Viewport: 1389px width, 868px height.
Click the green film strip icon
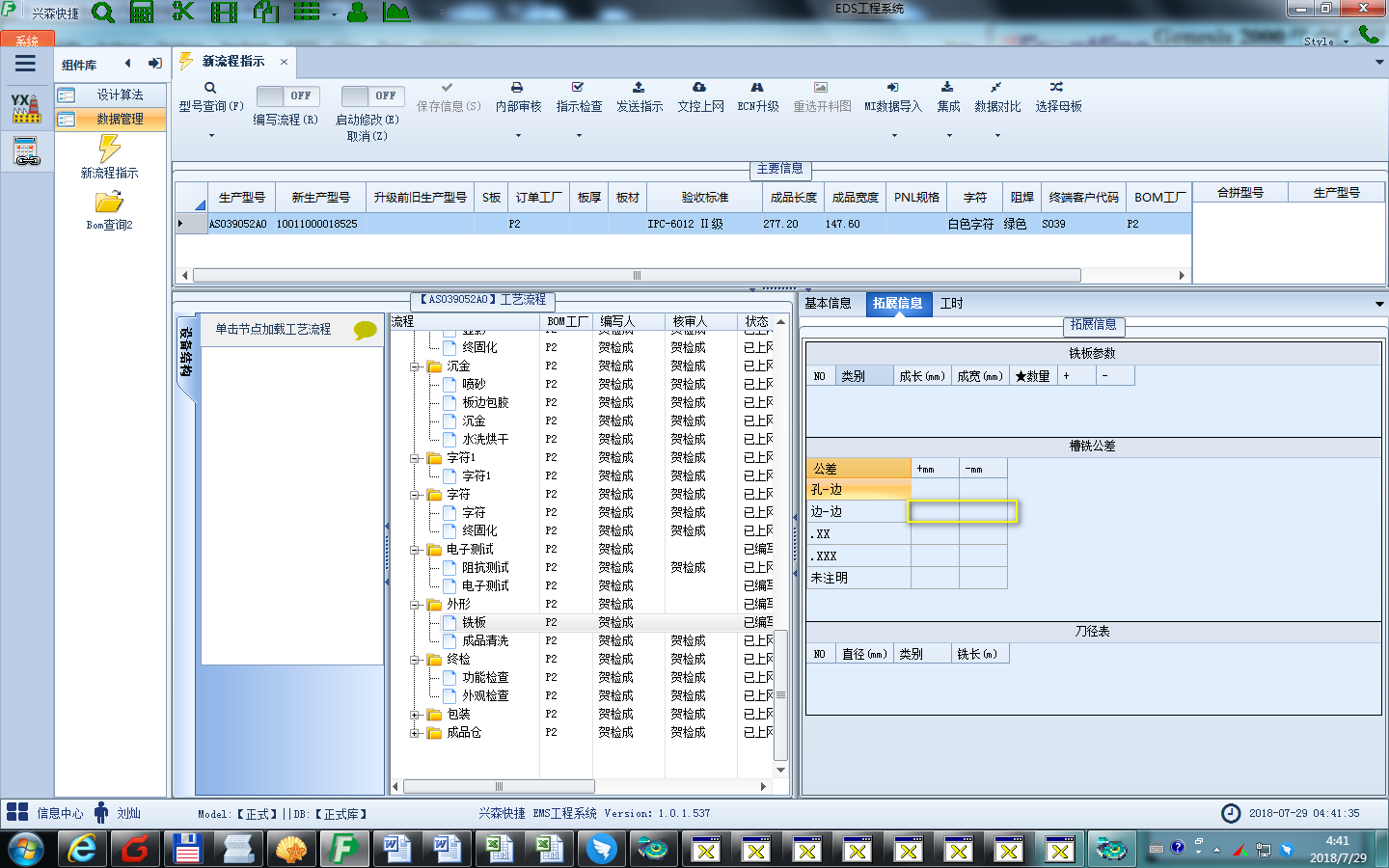pos(224,13)
